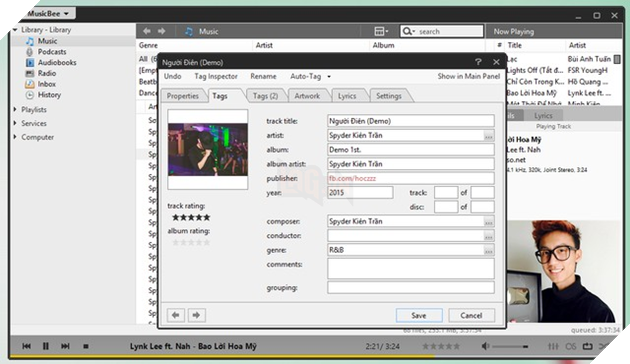Go to next track in tag editor
This screenshot has width=630, height=364.
pos(196,315)
